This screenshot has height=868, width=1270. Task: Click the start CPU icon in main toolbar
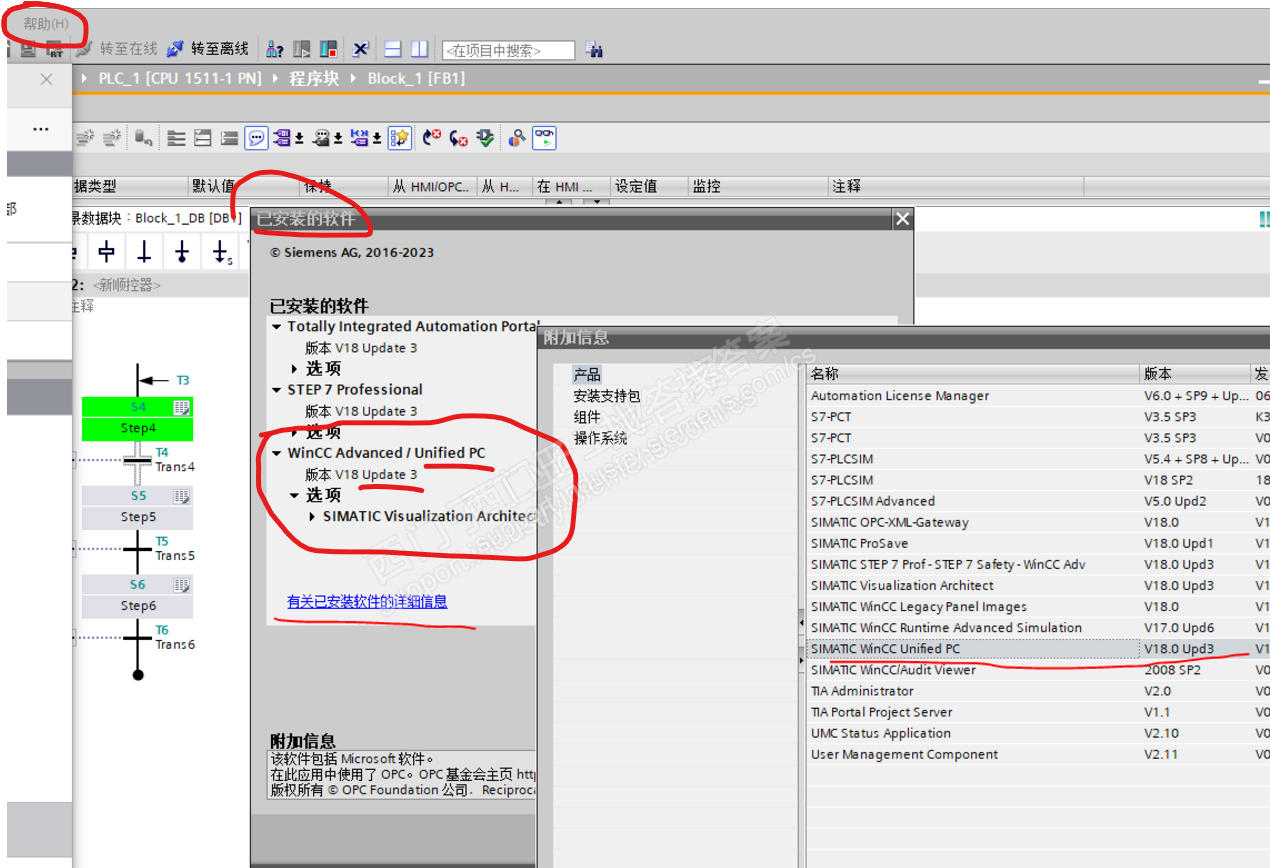[x=301, y=49]
